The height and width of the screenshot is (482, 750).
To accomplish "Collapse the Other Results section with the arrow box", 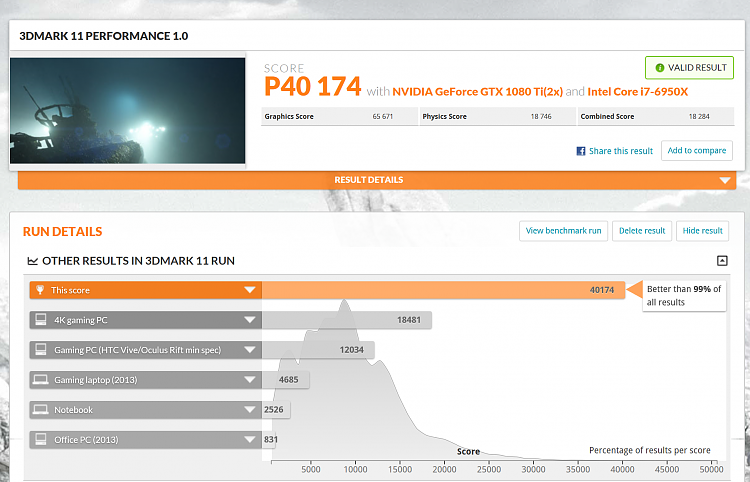I will 722,261.
